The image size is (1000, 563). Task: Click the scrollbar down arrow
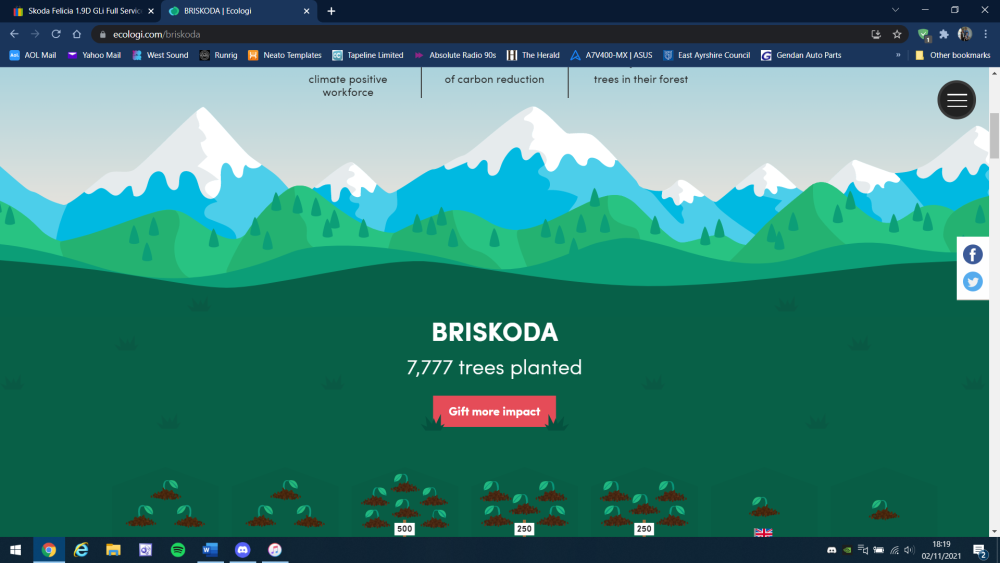pyautogui.click(x=994, y=531)
